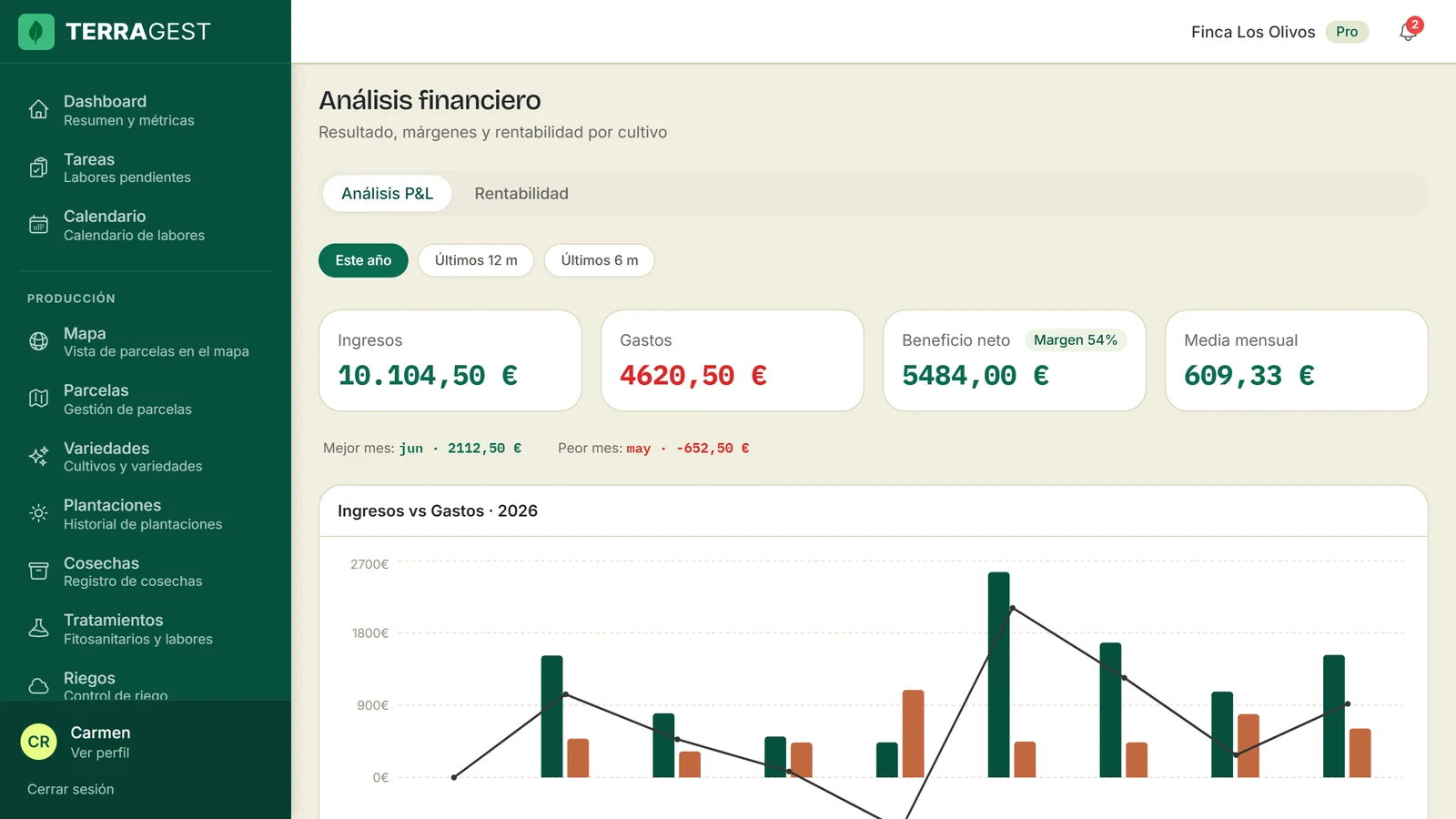
Task: Click the Parcelas map icon
Action: point(38,399)
